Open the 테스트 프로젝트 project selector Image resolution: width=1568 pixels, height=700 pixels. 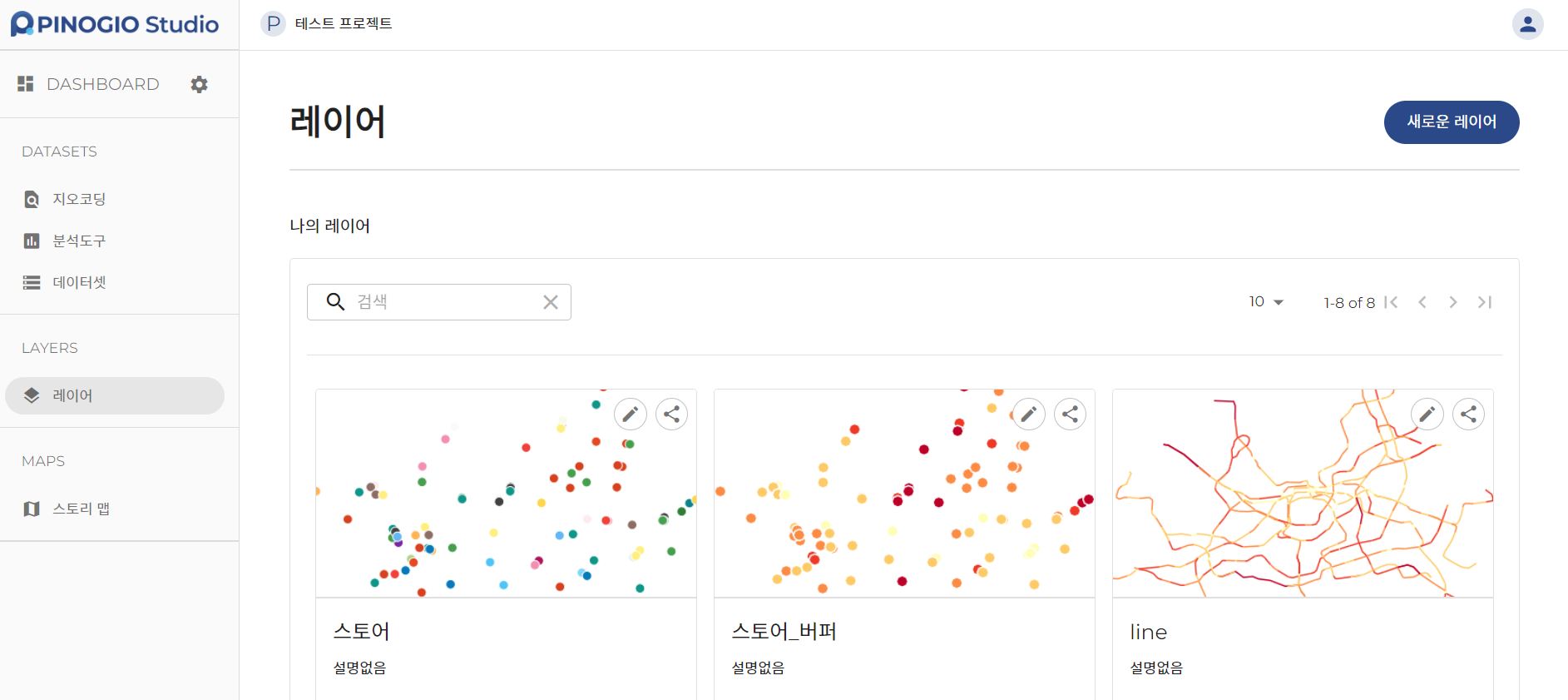327,24
